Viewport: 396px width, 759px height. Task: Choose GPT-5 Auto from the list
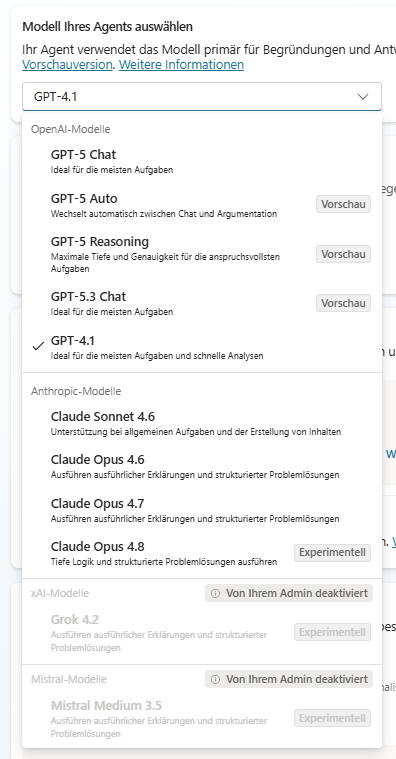click(202, 205)
